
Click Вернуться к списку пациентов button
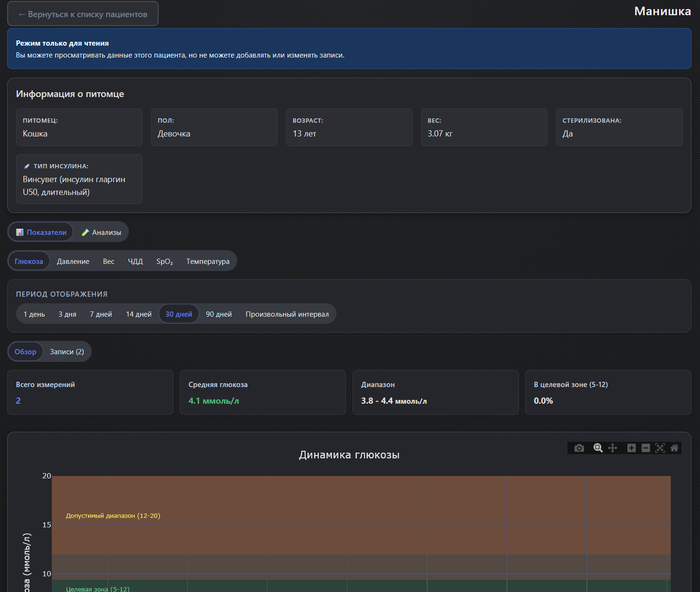82,14
